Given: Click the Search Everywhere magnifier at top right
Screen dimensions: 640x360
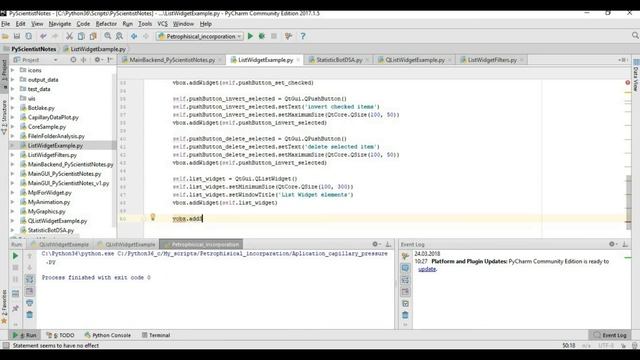Looking at the screenshot, I should pyautogui.click(x=635, y=36).
